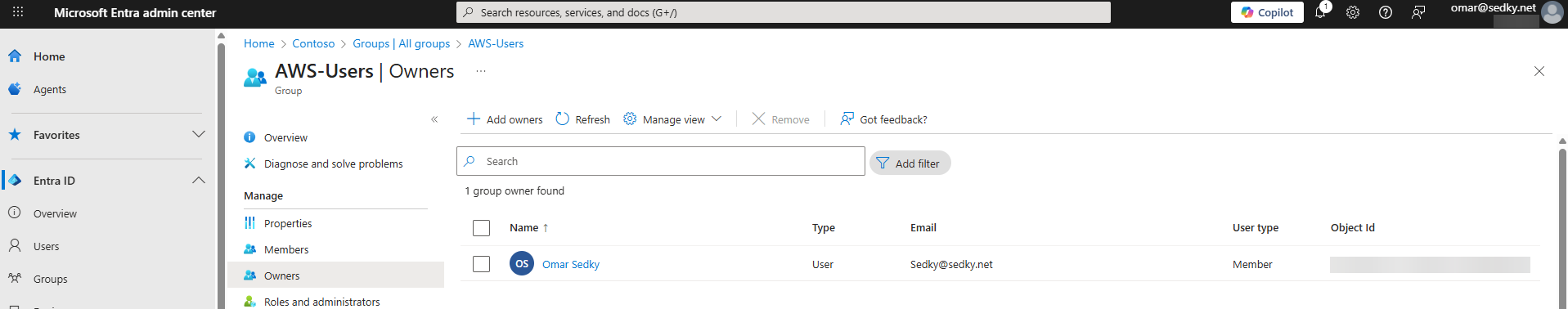This screenshot has width=1568, height=309.
Task: Sort by Type column header
Action: (x=824, y=228)
